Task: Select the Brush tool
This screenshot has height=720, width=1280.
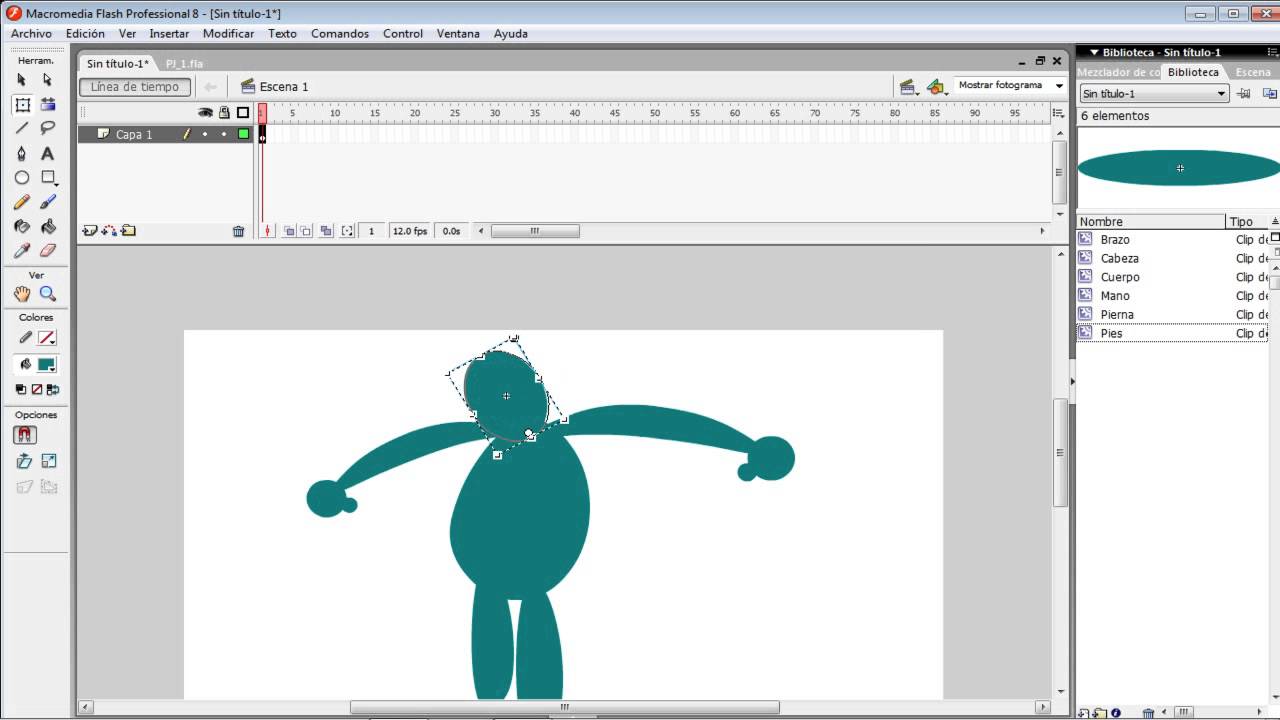Action: (x=47, y=202)
